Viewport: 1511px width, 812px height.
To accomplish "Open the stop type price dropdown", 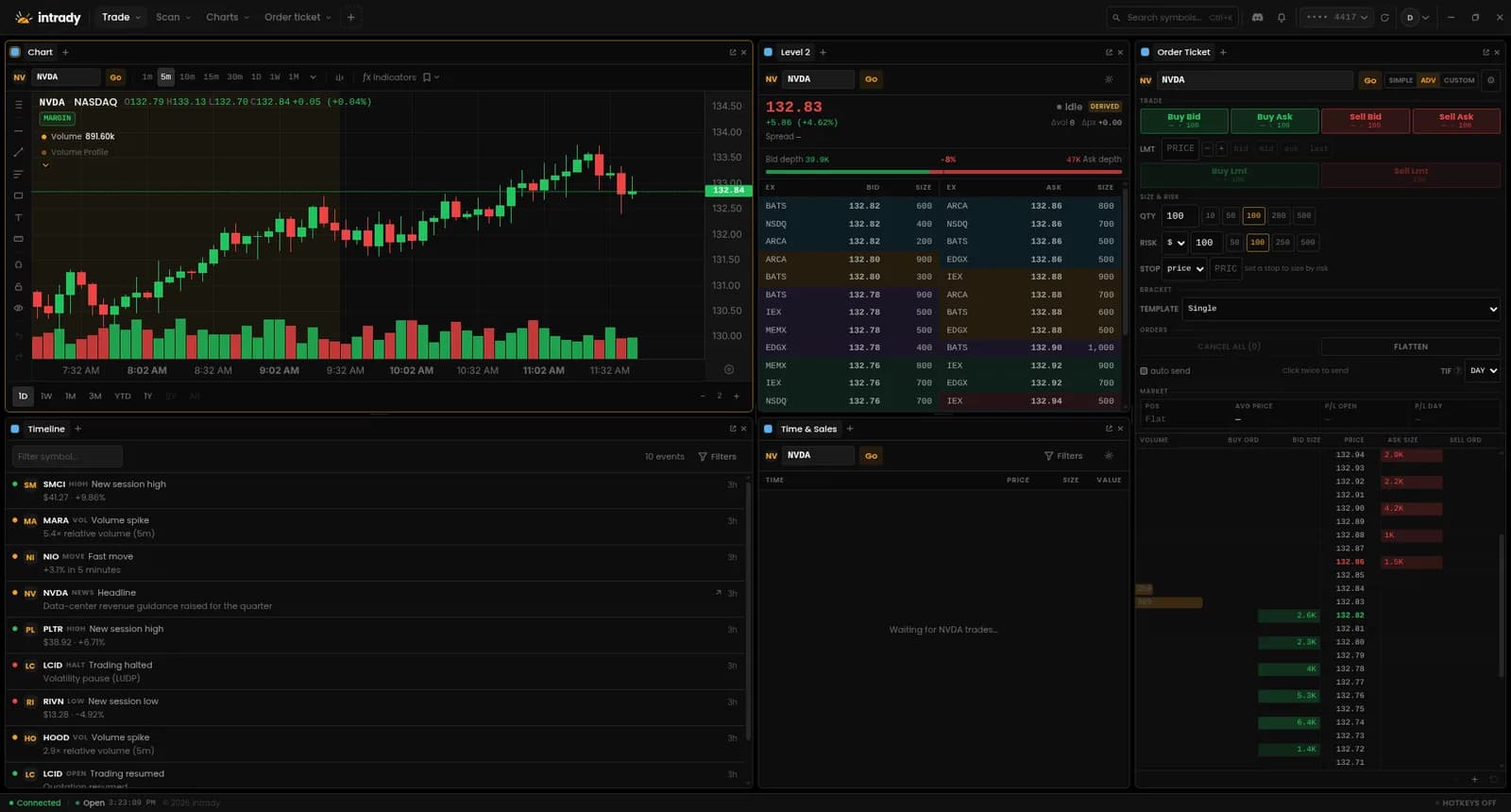I will tap(1184, 269).
